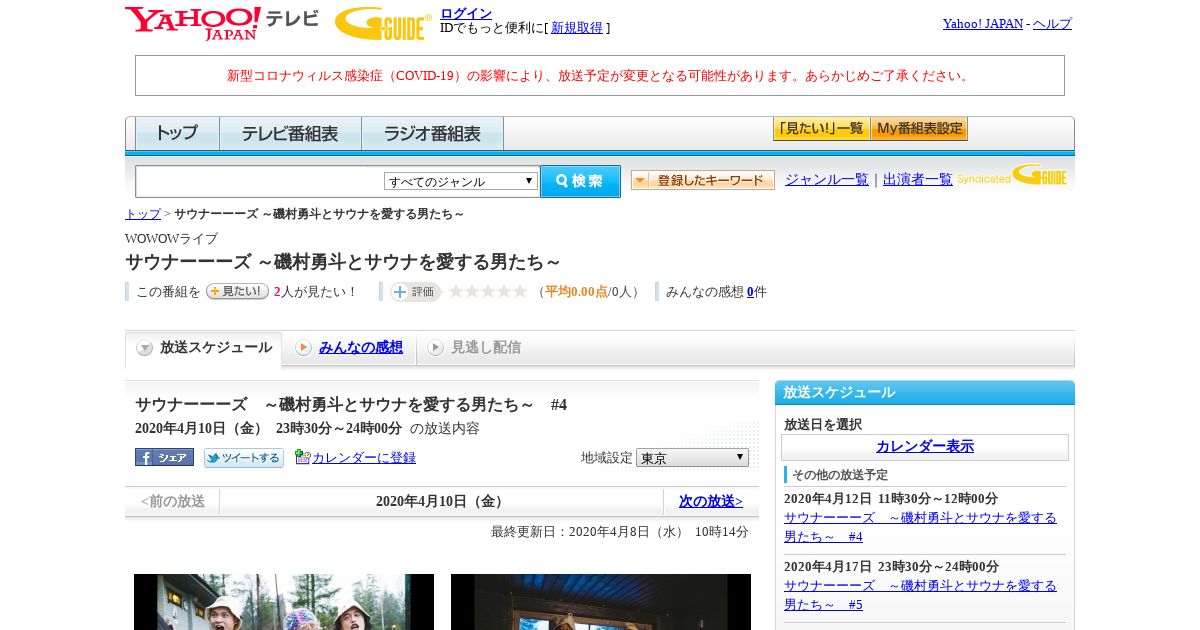This screenshot has height=630, width=1200.
Task: Click the My番組表設定 button
Action: pos(919,128)
